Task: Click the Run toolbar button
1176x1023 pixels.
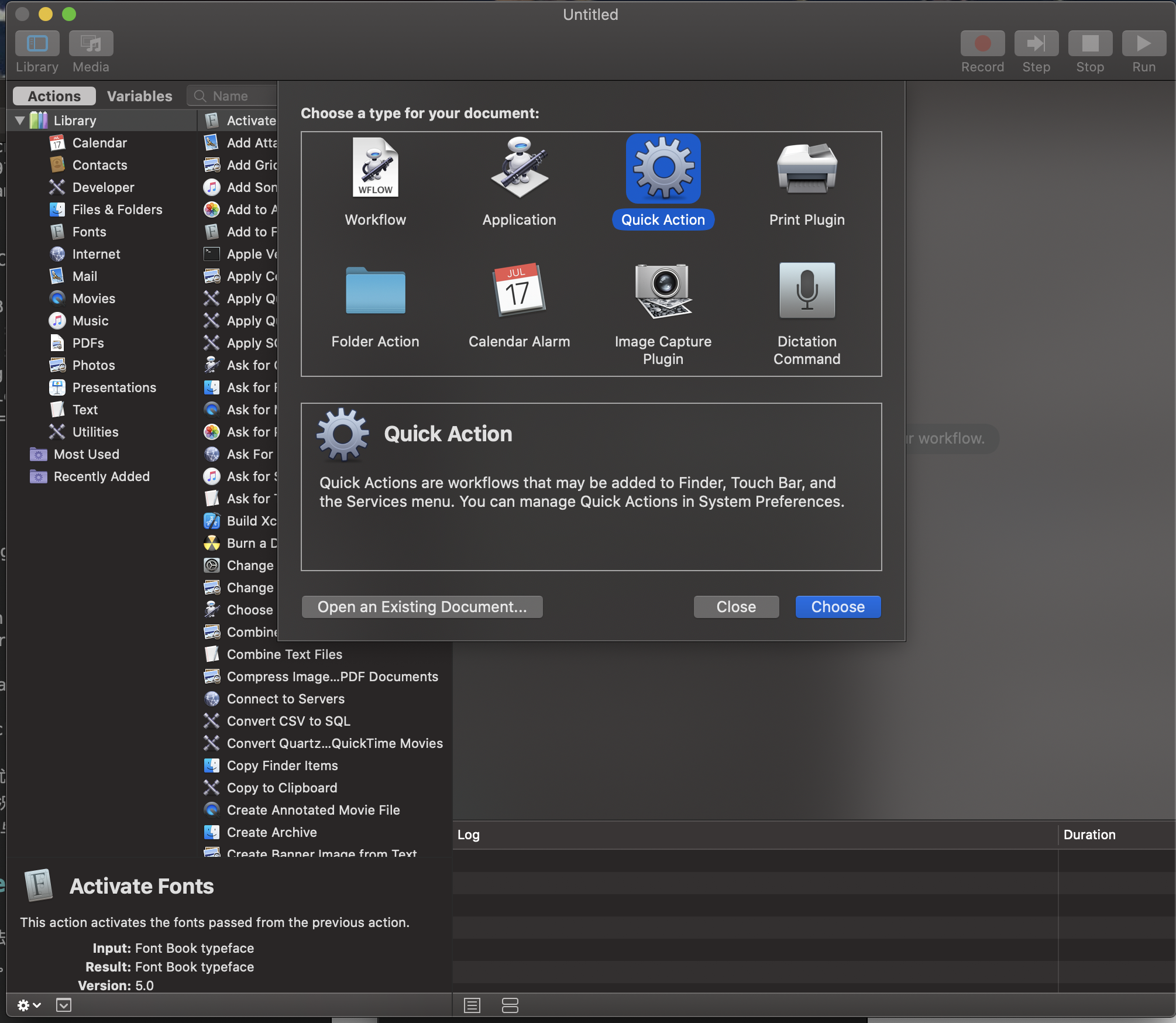Action: (x=1144, y=43)
